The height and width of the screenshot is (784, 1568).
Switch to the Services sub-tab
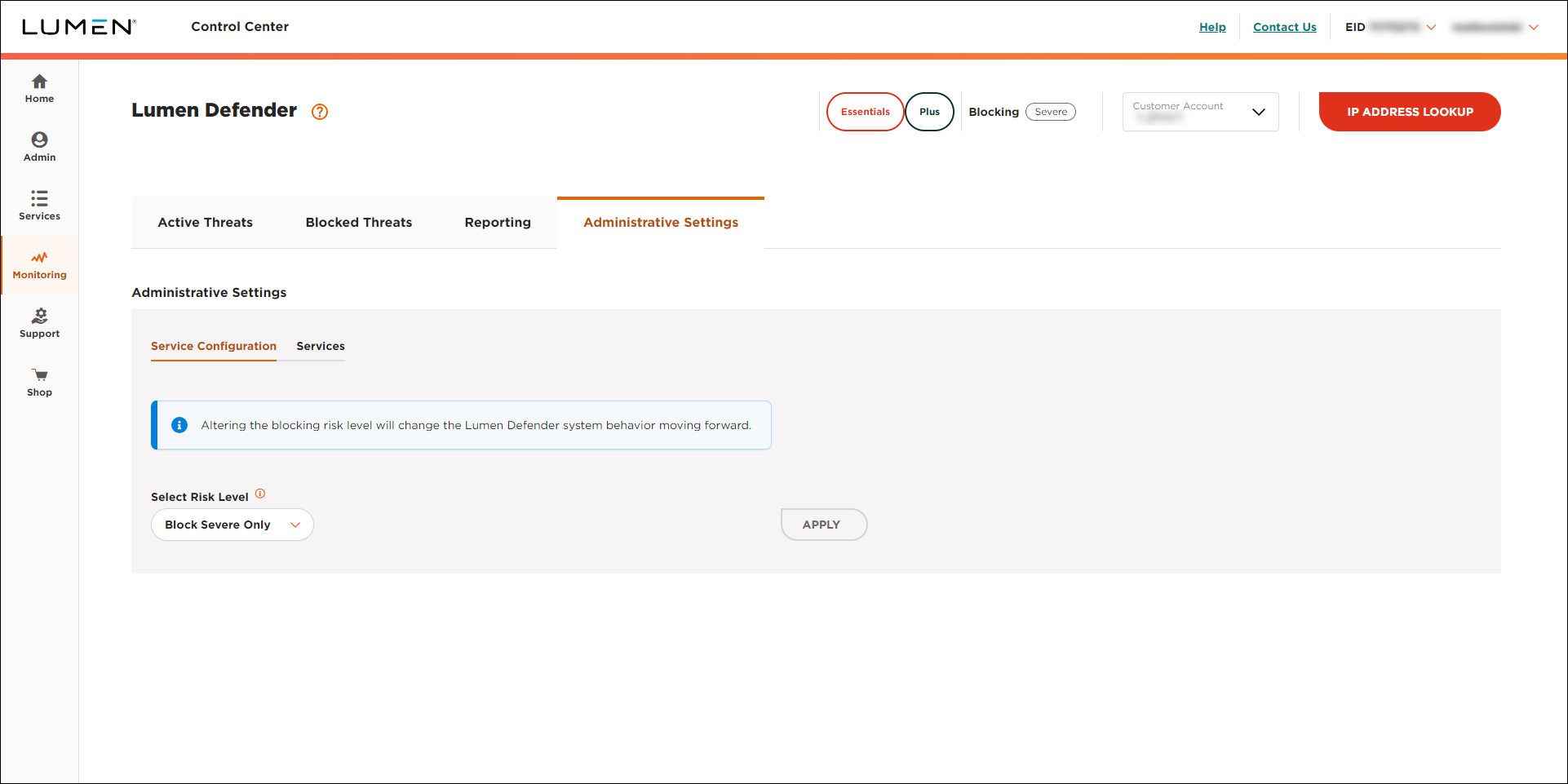pyautogui.click(x=321, y=346)
